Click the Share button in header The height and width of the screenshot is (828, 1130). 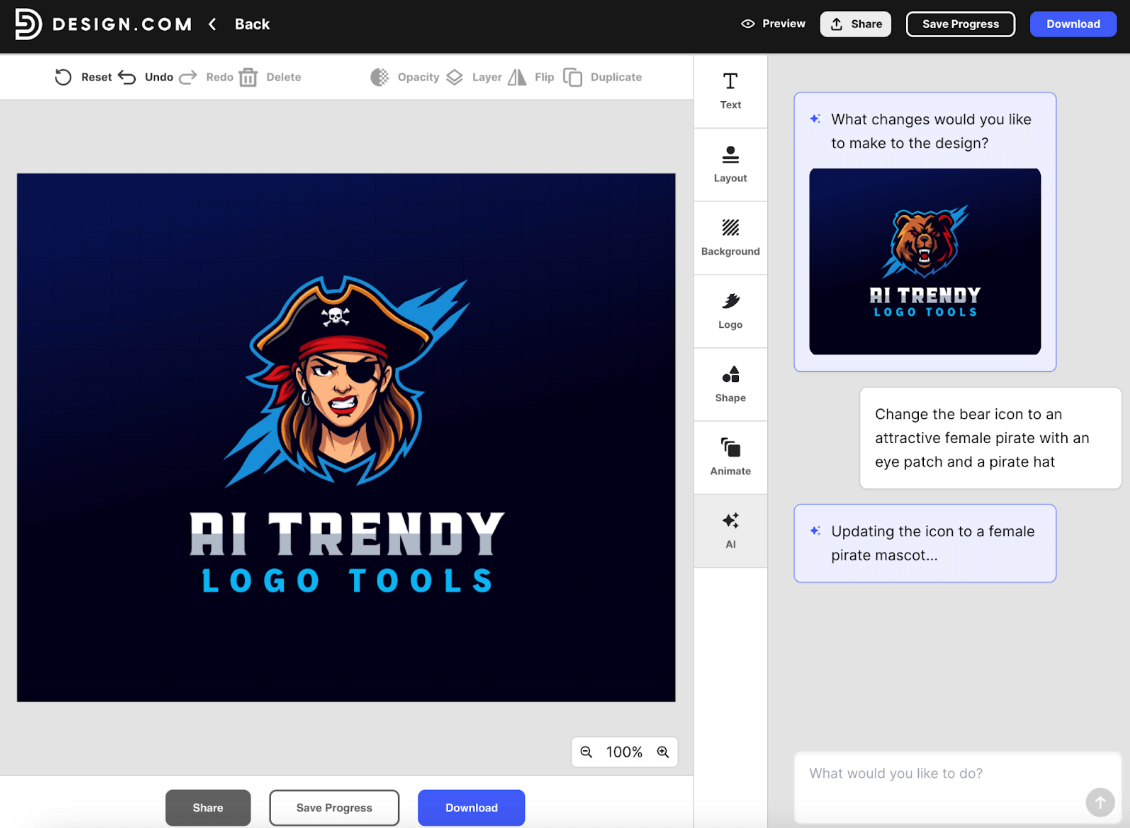point(856,24)
